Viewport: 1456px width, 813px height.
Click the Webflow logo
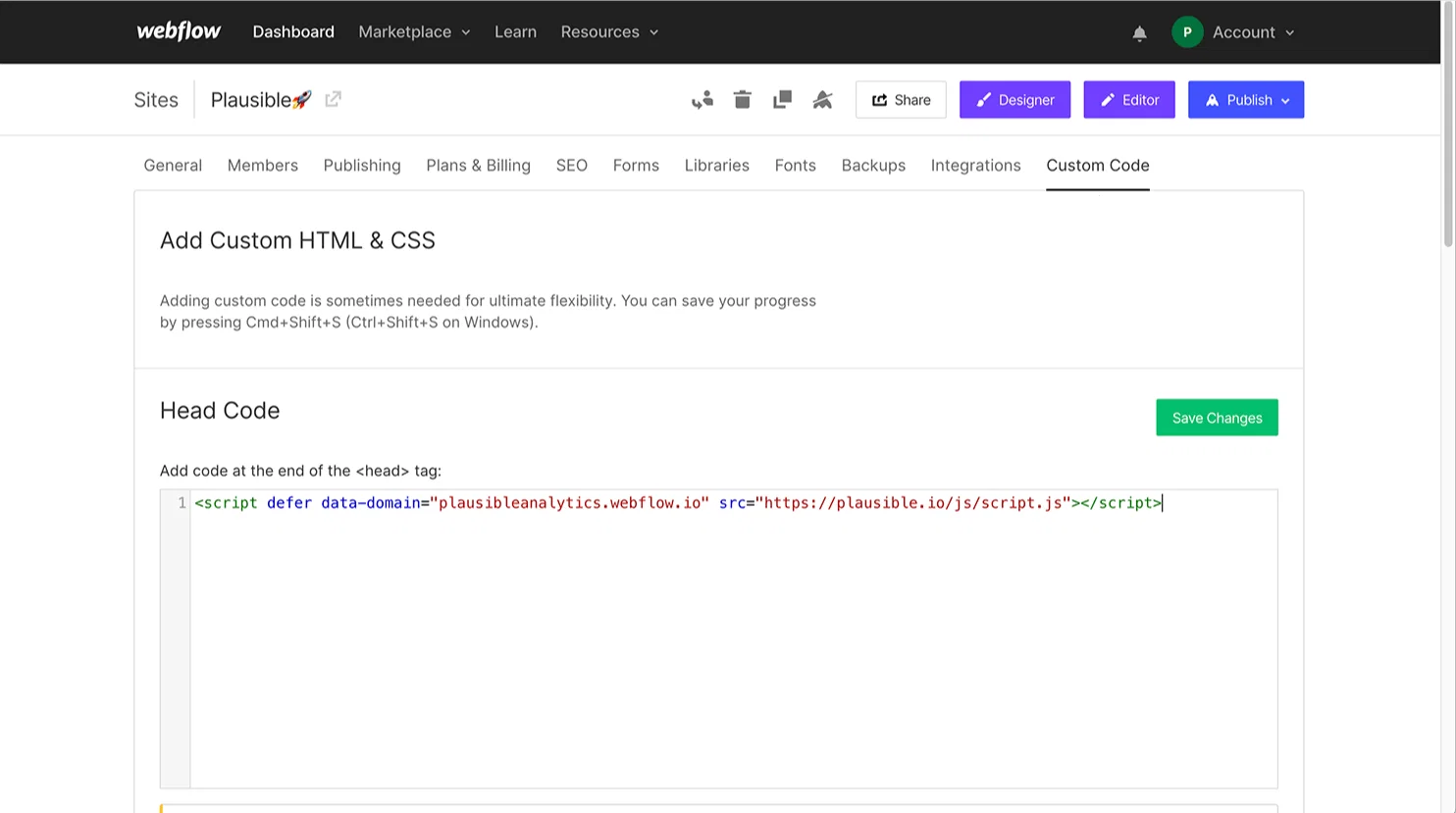coord(179,31)
